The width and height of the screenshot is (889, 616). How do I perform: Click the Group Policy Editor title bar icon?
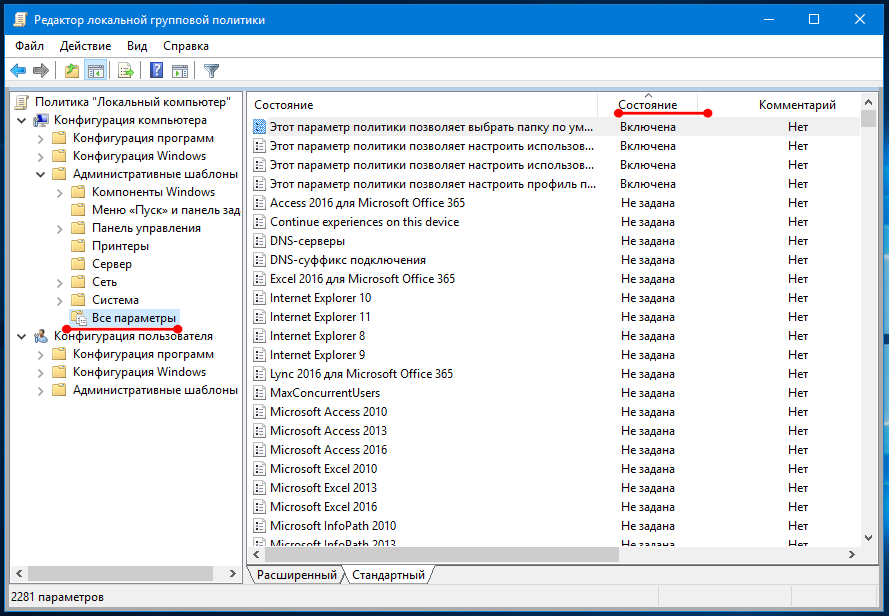pyautogui.click(x=19, y=20)
